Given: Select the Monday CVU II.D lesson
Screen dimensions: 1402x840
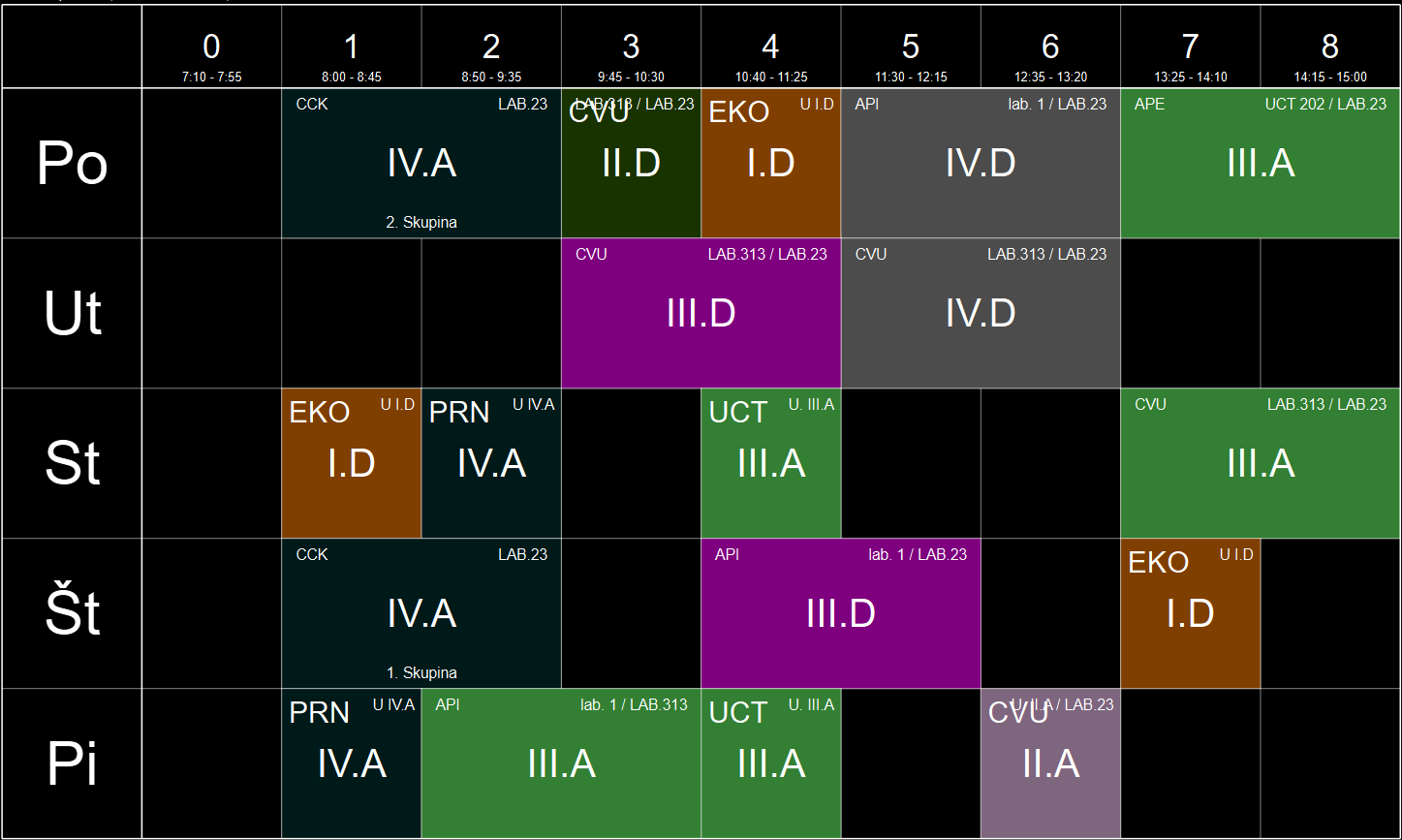Looking at the screenshot, I should [631, 163].
